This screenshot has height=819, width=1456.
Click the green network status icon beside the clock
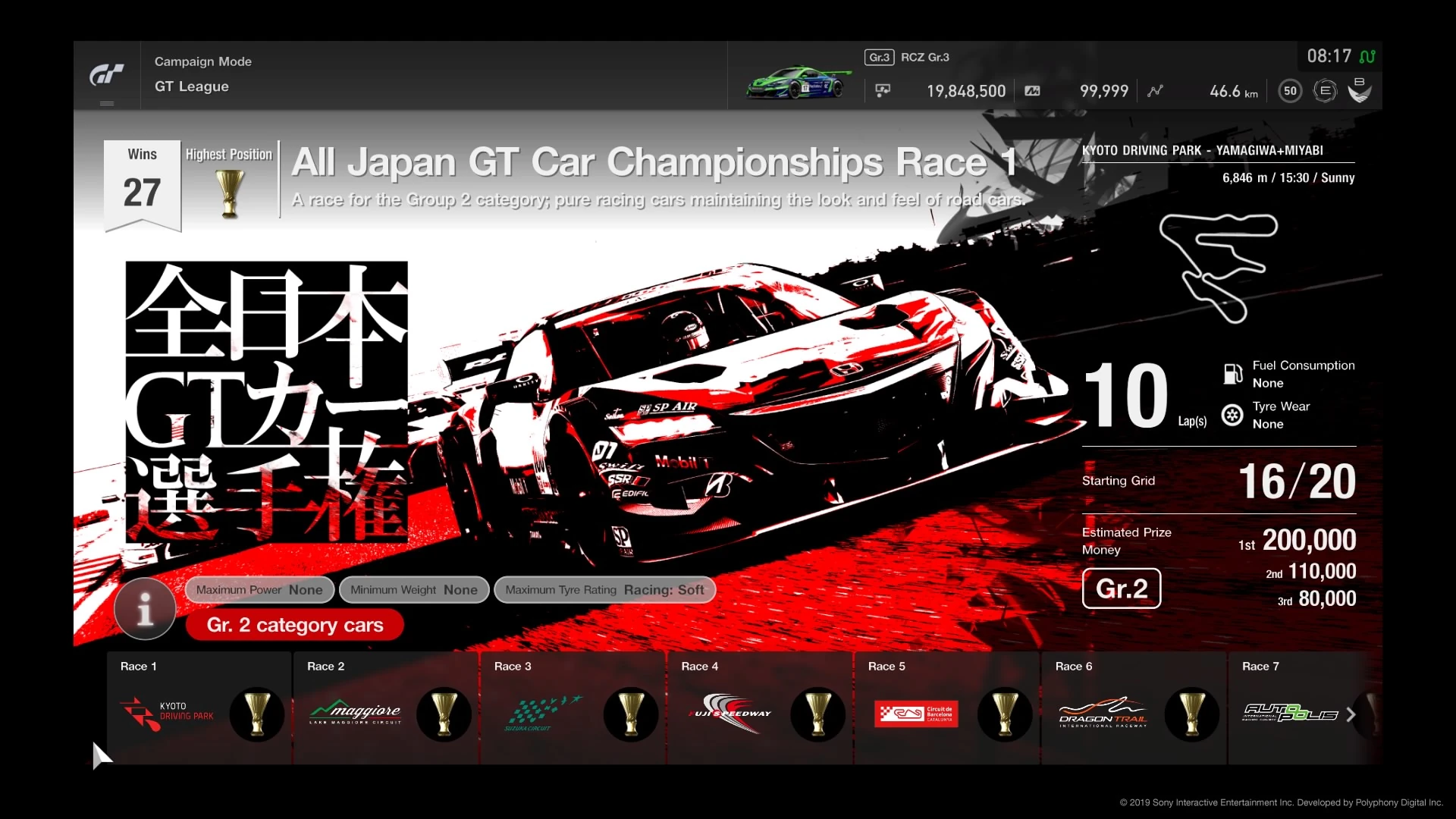[x=1369, y=55]
